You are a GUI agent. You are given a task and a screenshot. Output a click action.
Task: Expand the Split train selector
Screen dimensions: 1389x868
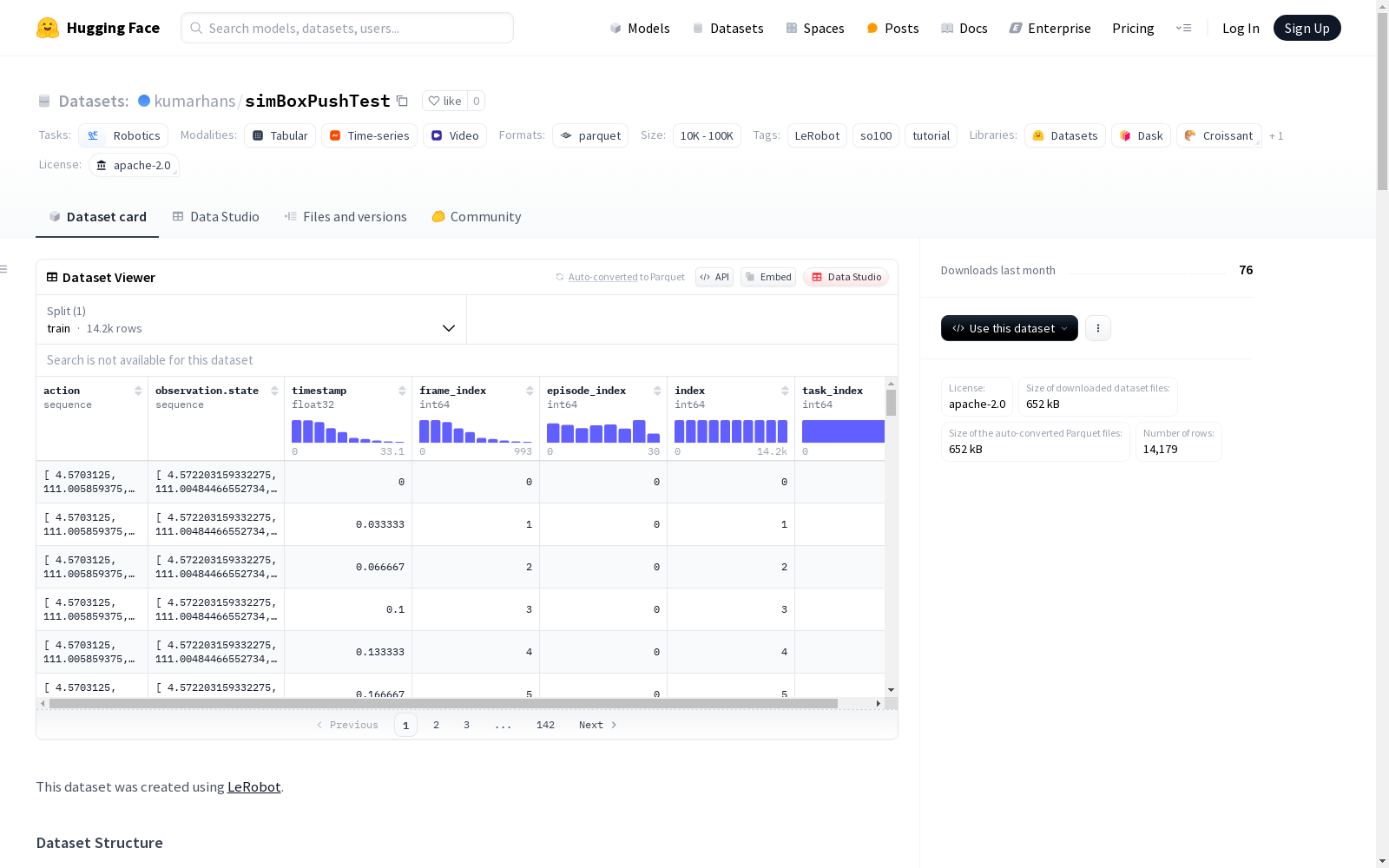click(x=251, y=319)
